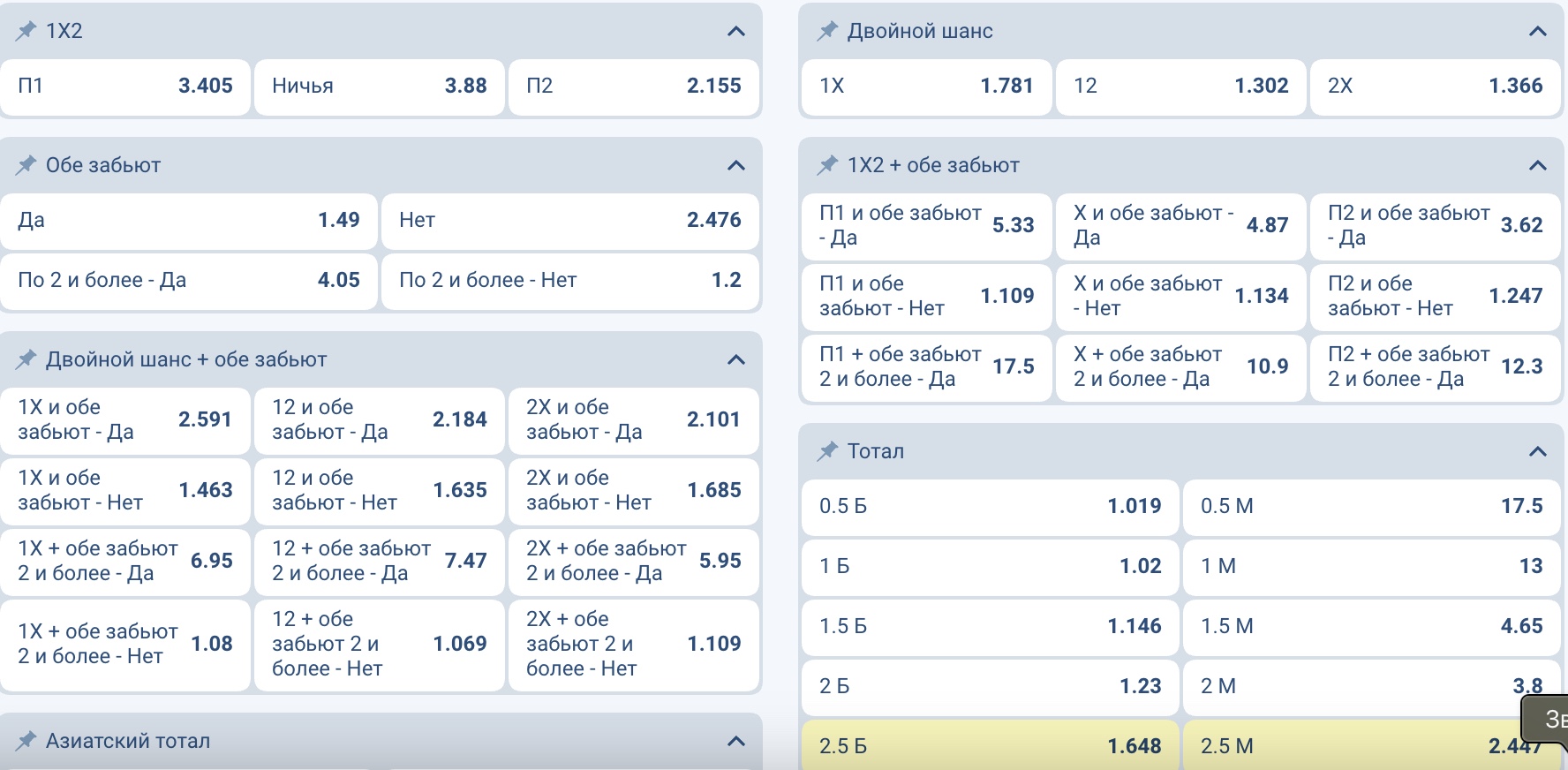Collapse the Двойной шанс section chevron

click(x=1537, y=32)
